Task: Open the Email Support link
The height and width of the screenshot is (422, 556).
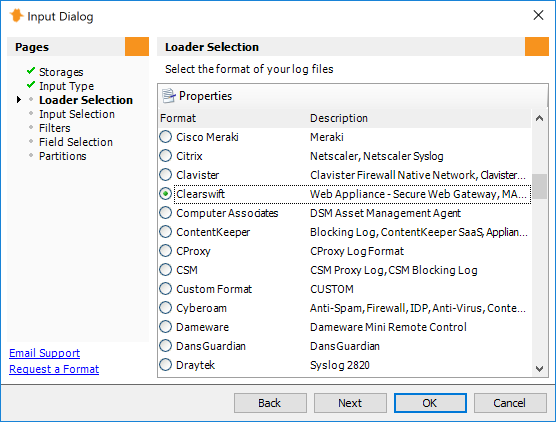Action: (45, 353)
